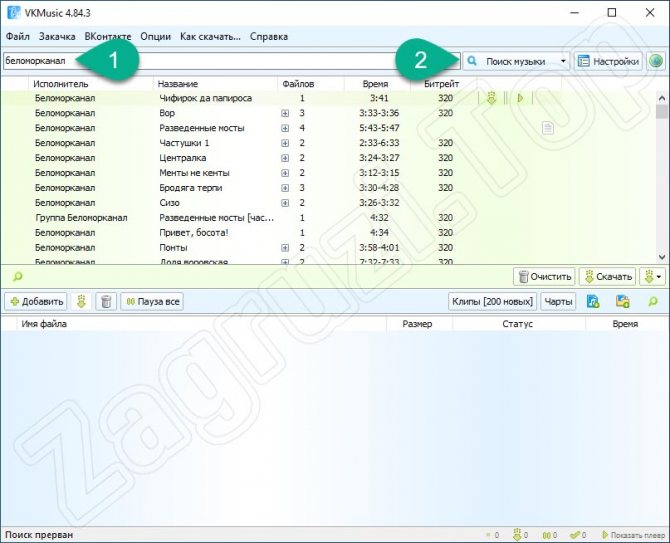Sort results by Исполнитель column
670x543 pixels.
pyautogui.click(x=91, y=84)
